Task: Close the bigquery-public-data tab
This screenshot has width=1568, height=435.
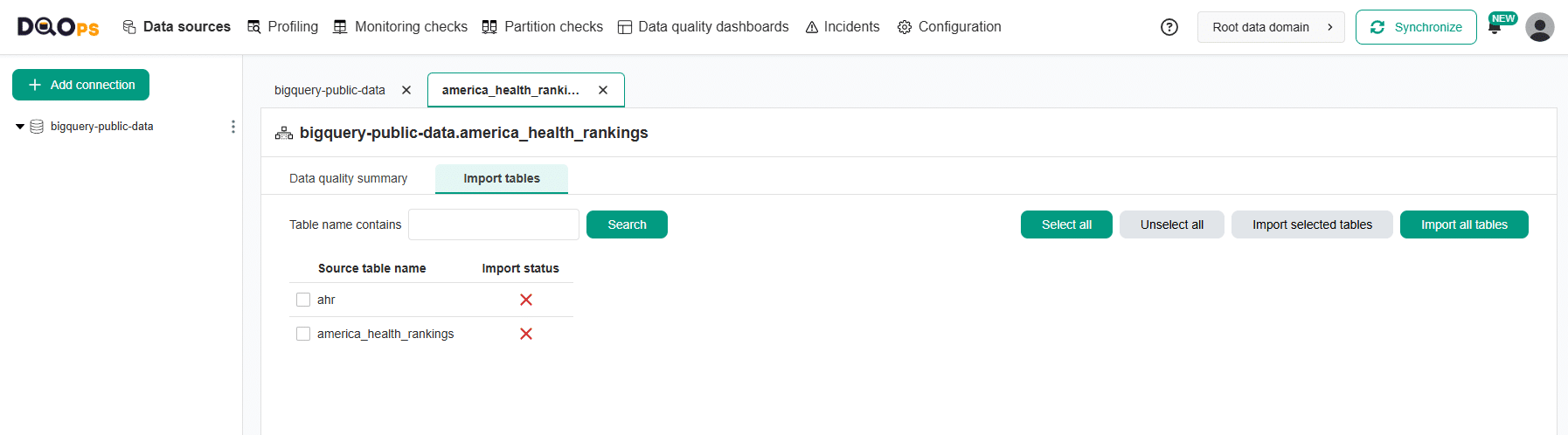Action: (406, 90)
